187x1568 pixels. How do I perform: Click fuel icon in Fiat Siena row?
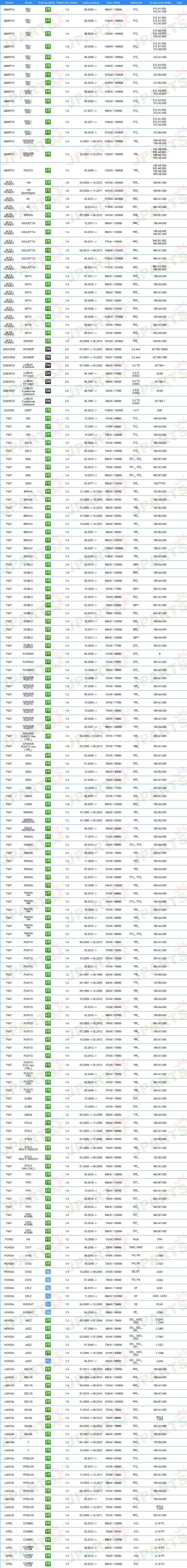coord(48,1114)
